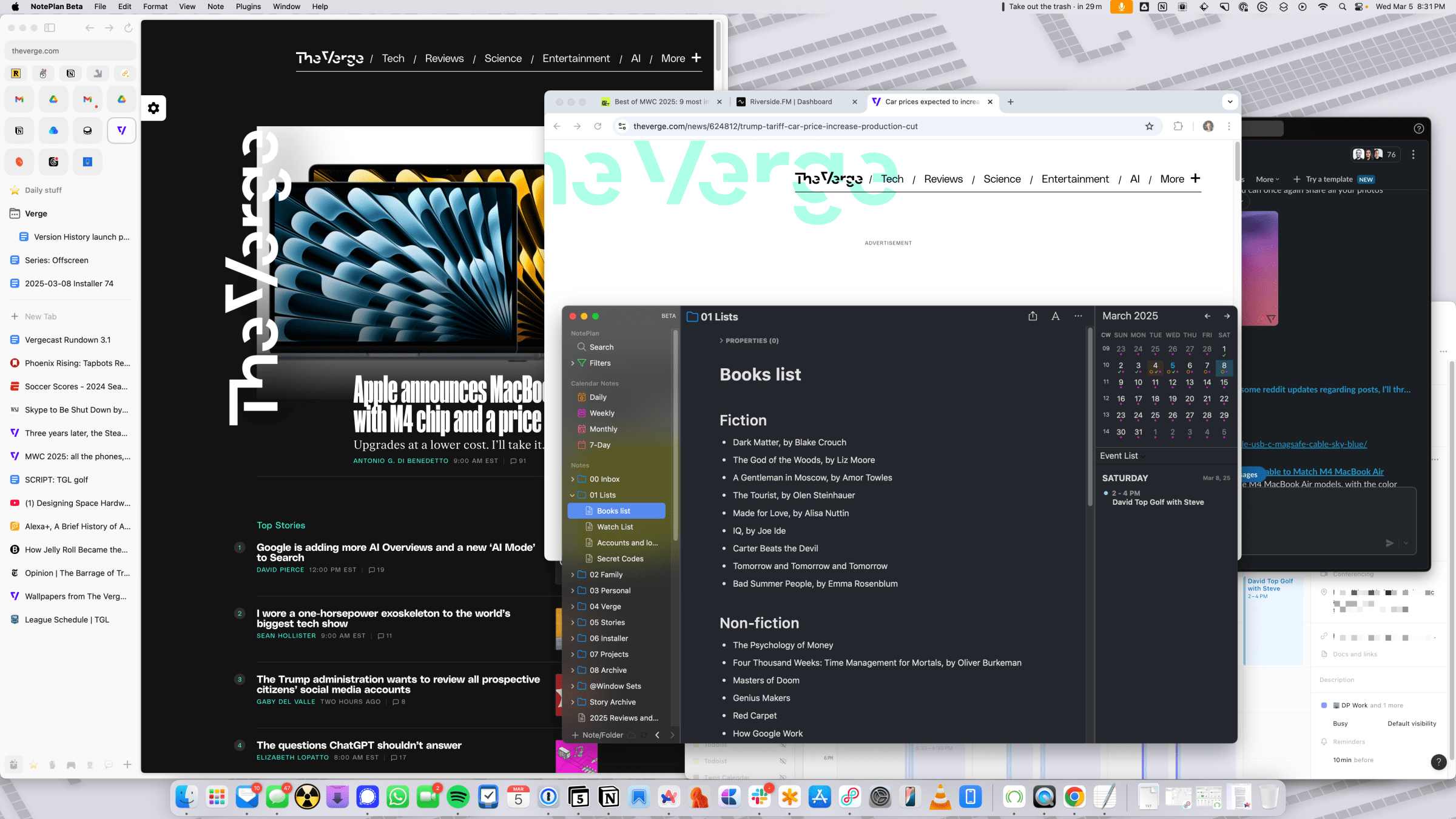Open the Plugins menu in menu bar

[248, 7]
